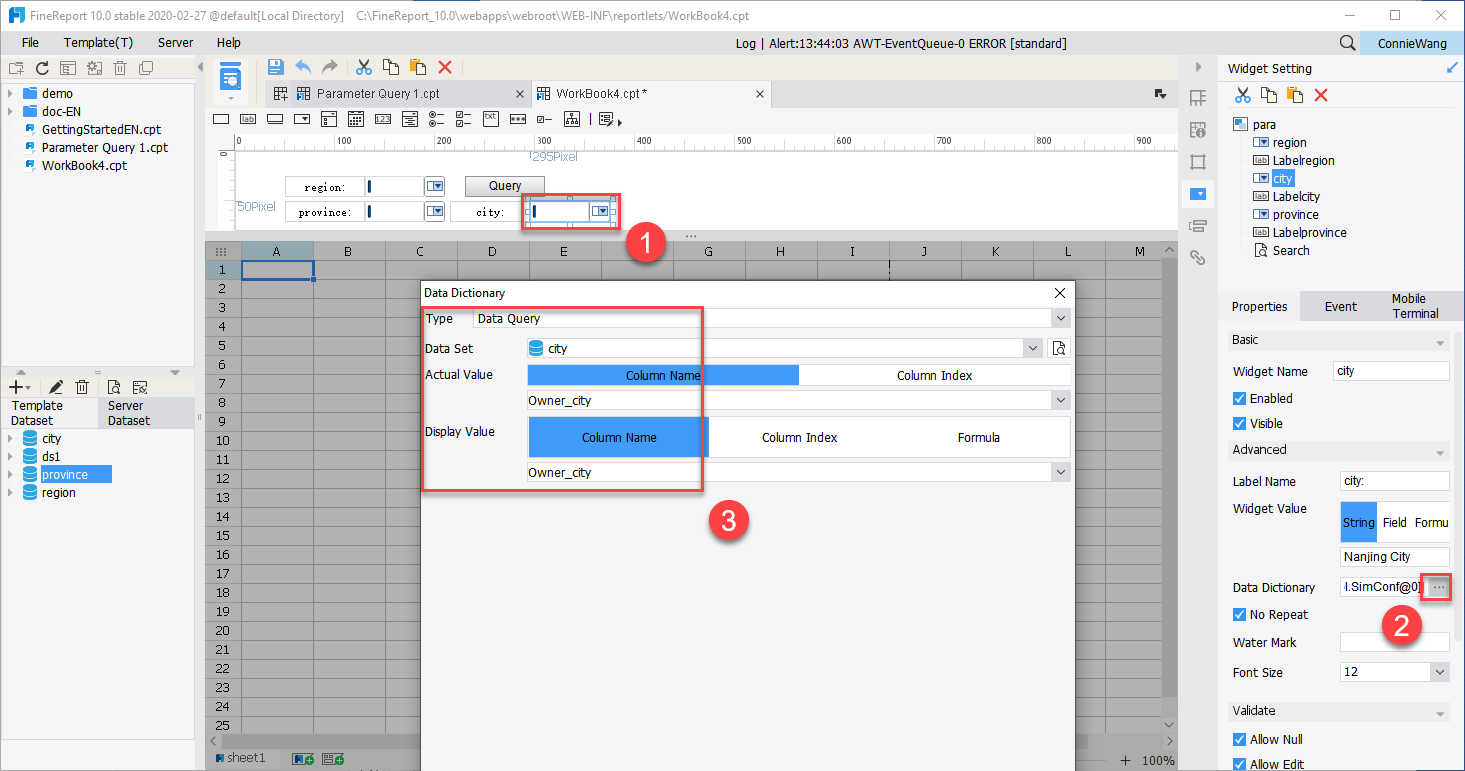The width and height of the screenshot is (1465, 771).
Task: Open the Password widget icon in the toolbar
Action: coord(517,118)
